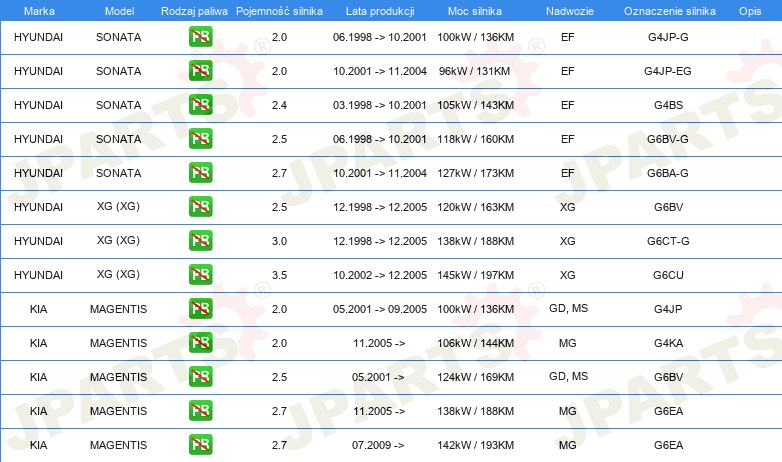
Task: Click the fuel icon in the G6BA-G row
Action: point(200,172)
